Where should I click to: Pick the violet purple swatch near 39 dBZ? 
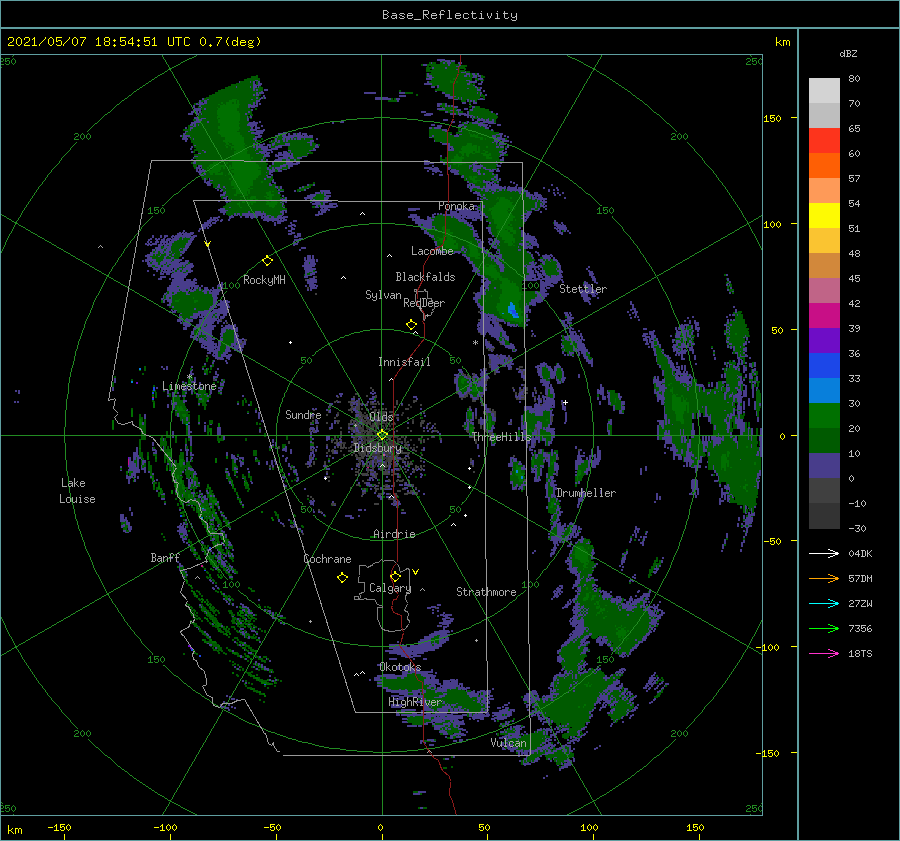tap(824, 341)
